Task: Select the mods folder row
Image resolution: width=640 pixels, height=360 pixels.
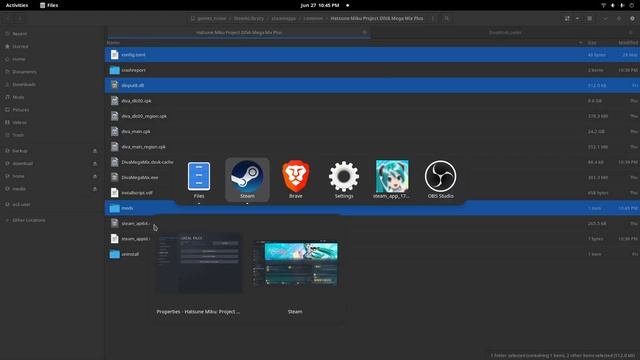Action: 372,208
